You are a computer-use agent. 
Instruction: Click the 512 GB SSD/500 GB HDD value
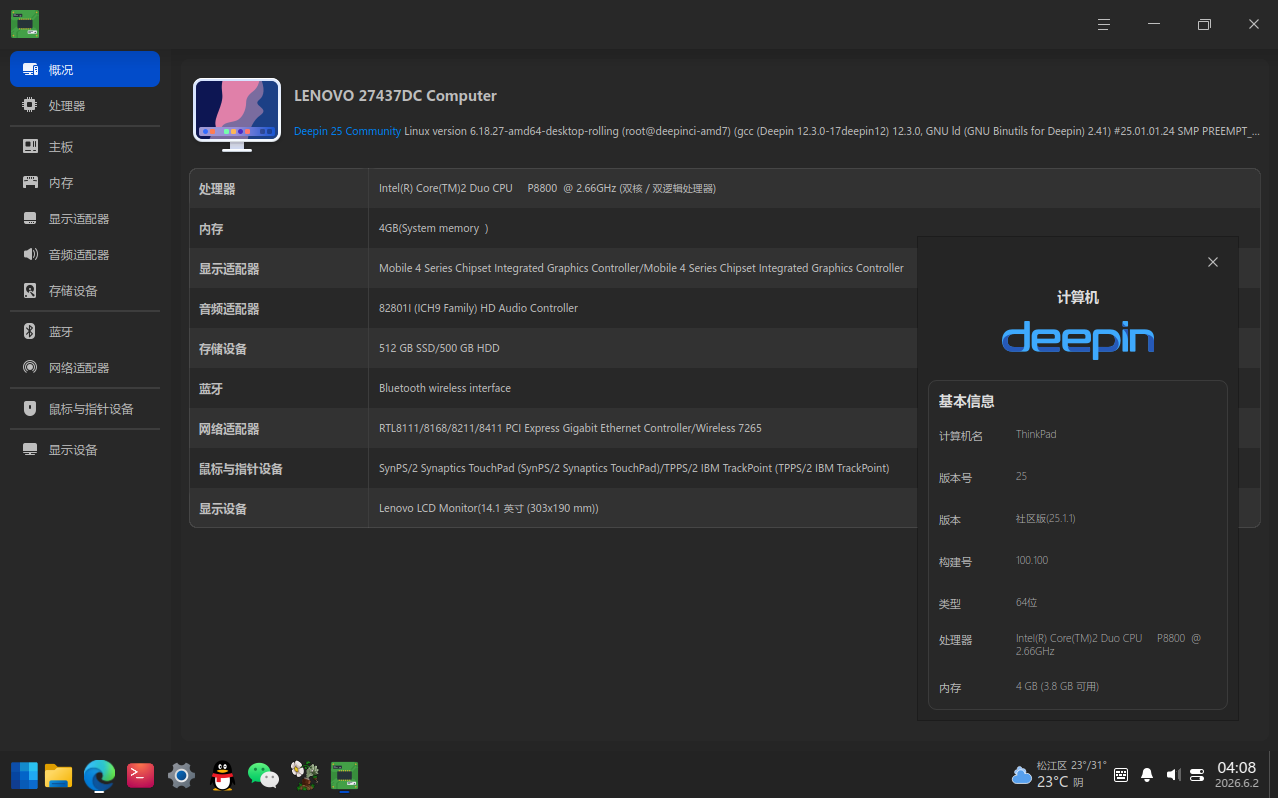439,348
